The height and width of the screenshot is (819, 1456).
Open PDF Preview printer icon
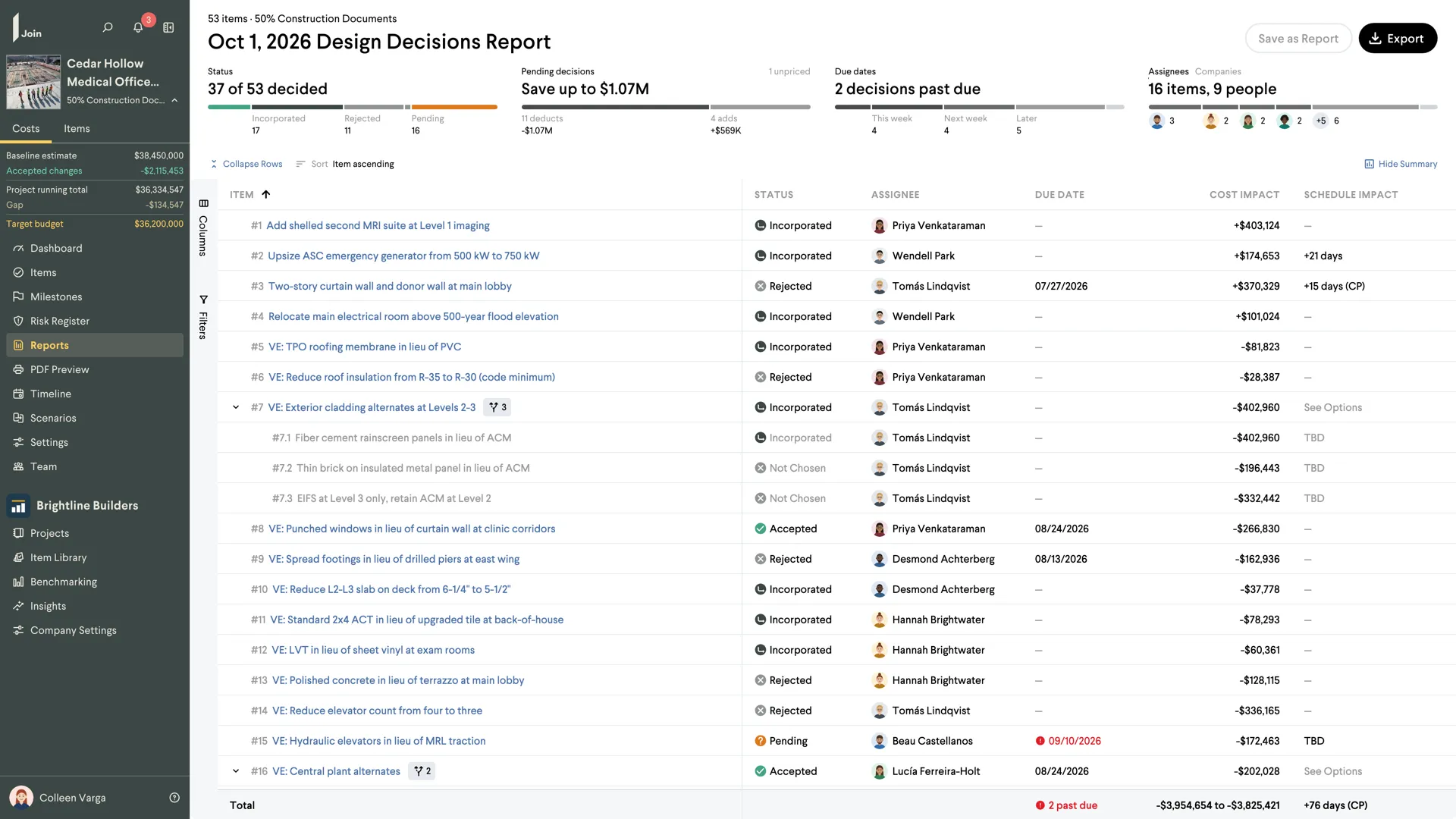(18, 370)
